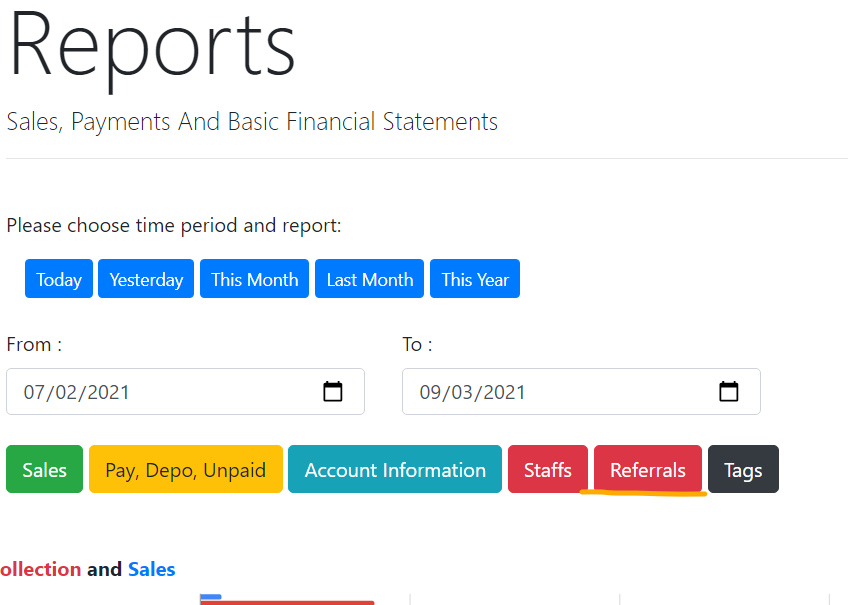Open the green Sales report
The height and width of the screenshot is (605, 848).
pos(44,469)
